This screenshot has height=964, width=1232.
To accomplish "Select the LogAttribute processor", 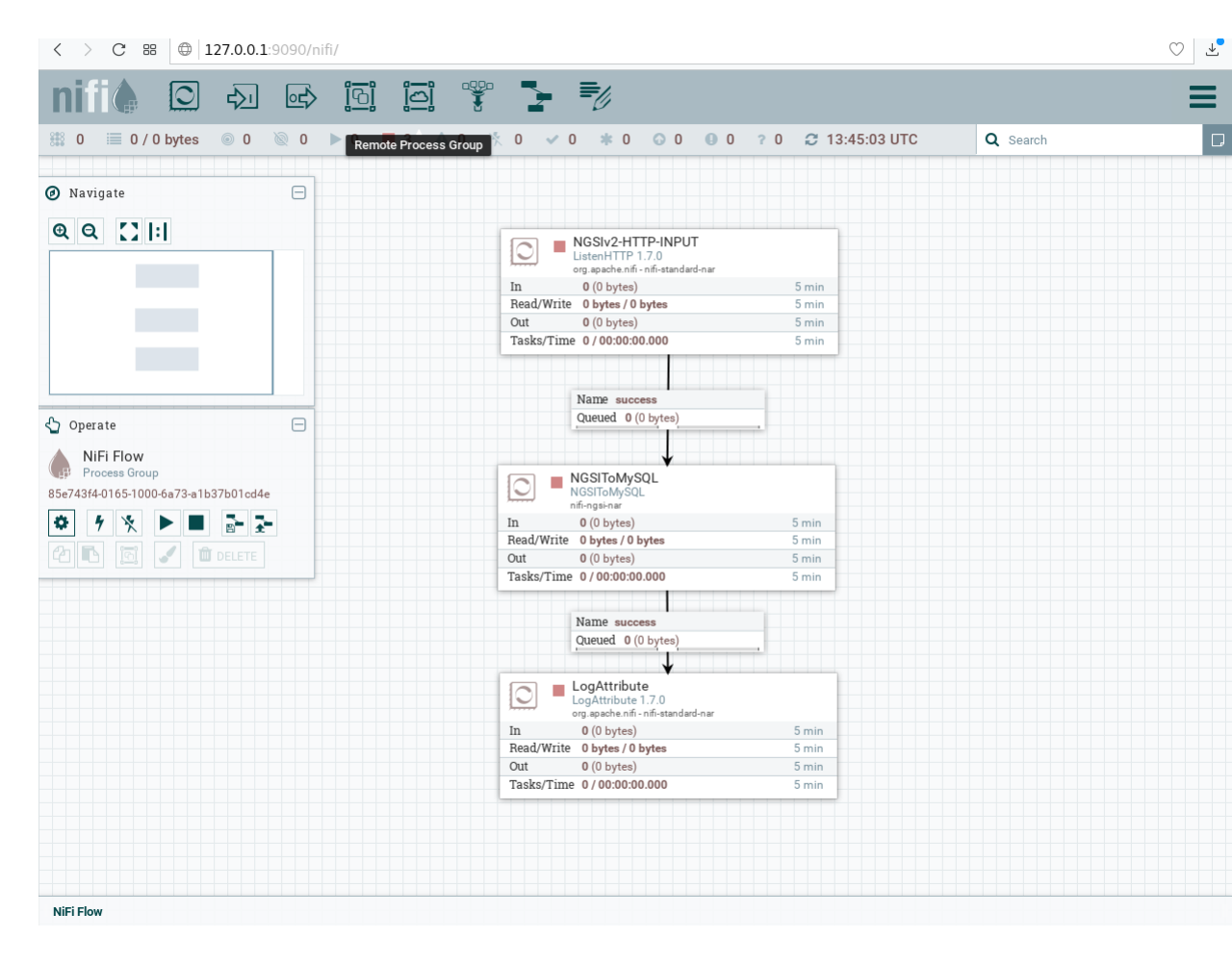I will [668, 736].
